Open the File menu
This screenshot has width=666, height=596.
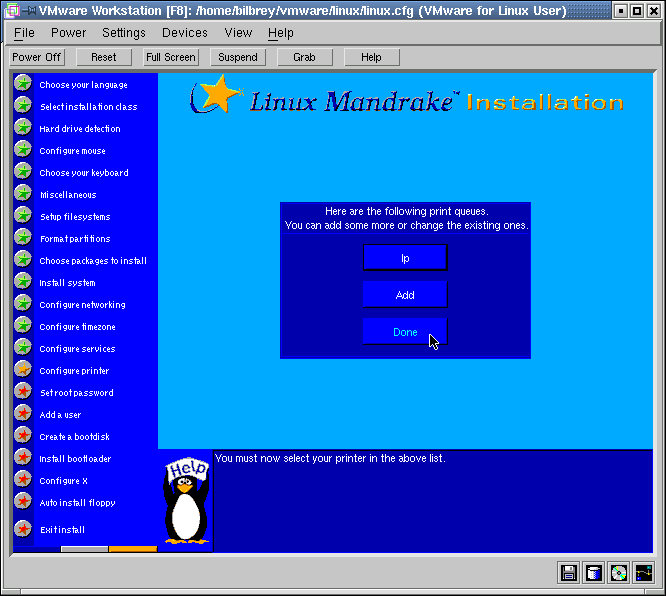(x=24, y=33)
